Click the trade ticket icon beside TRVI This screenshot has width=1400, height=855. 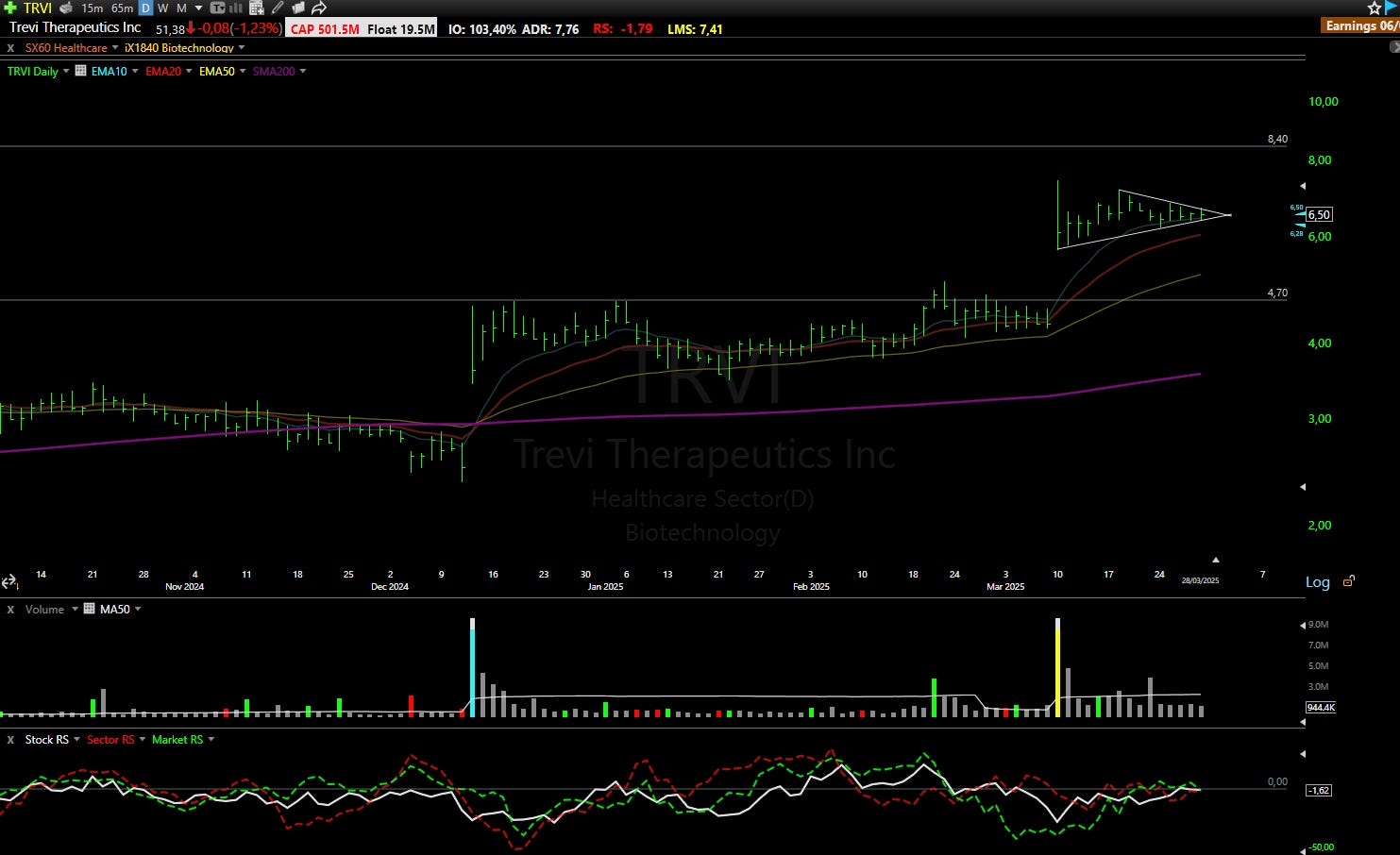click(66, 8)
